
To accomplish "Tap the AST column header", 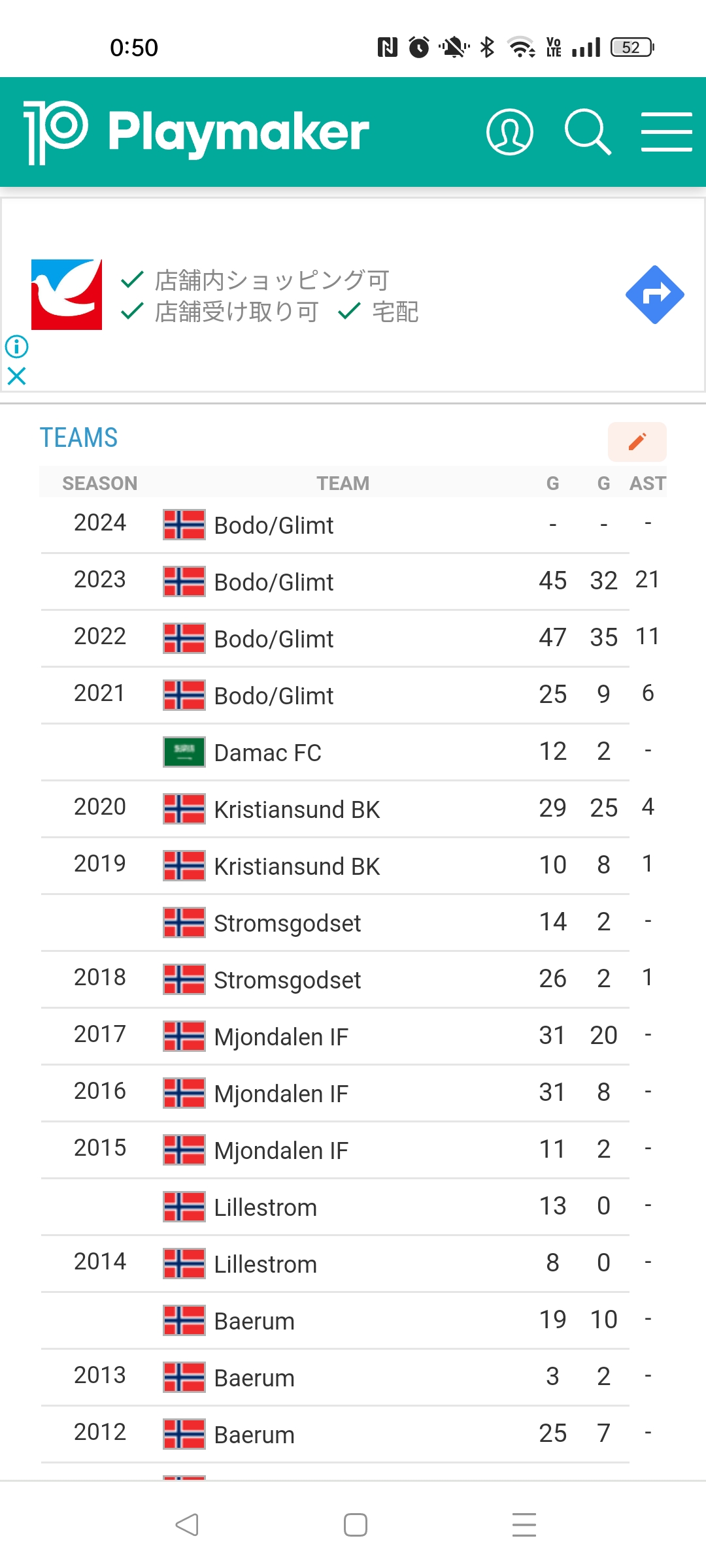I will pos(647,483).
